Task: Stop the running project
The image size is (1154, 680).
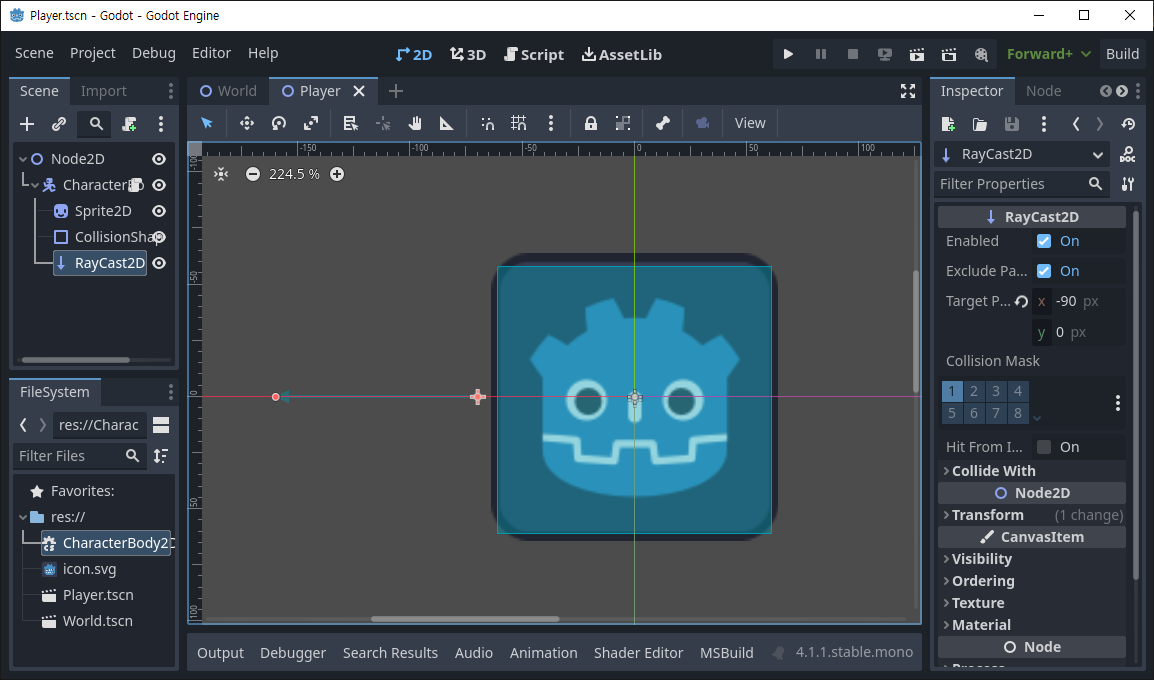Action: [853, 54]
